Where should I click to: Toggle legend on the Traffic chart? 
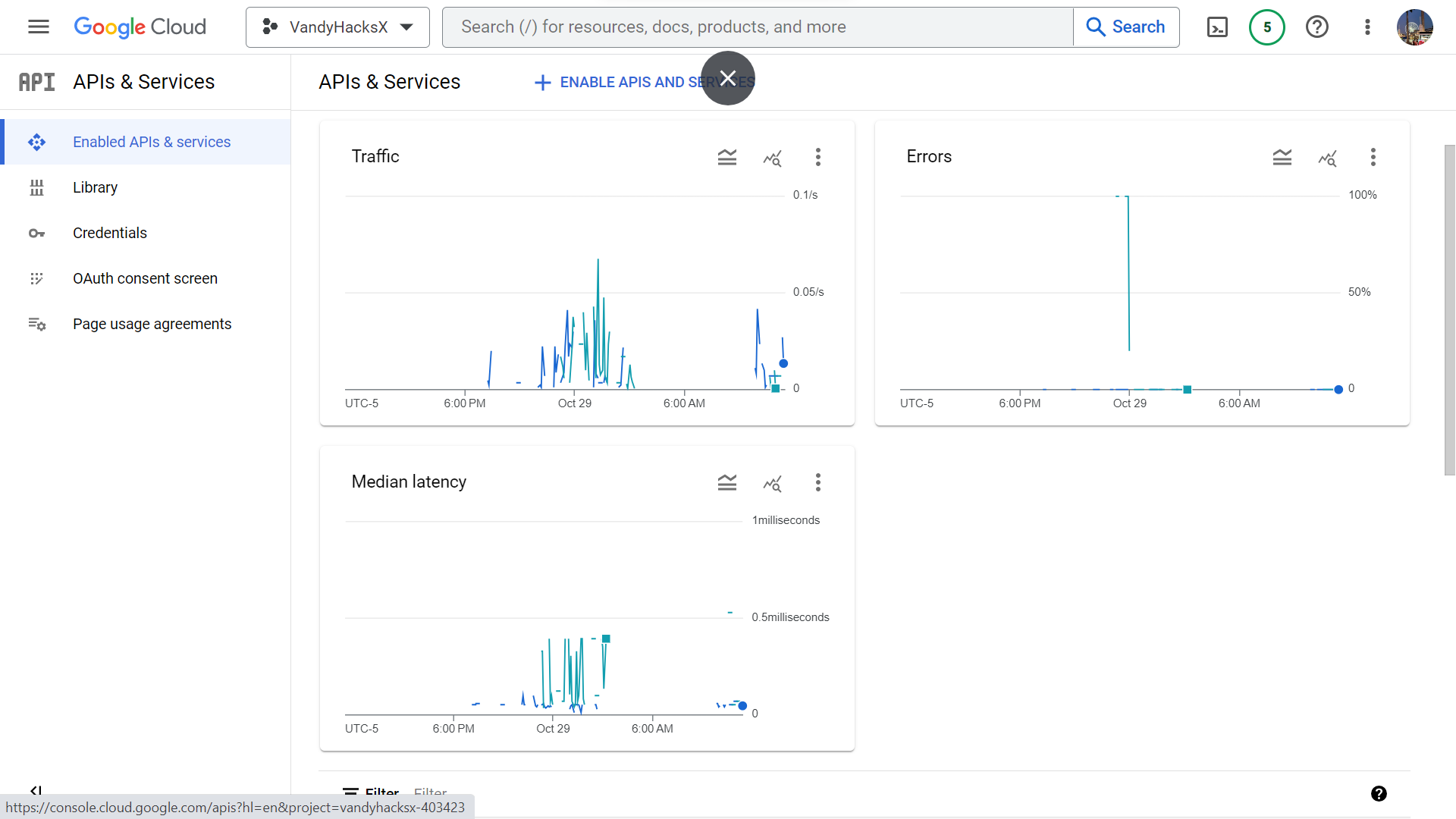726,157
